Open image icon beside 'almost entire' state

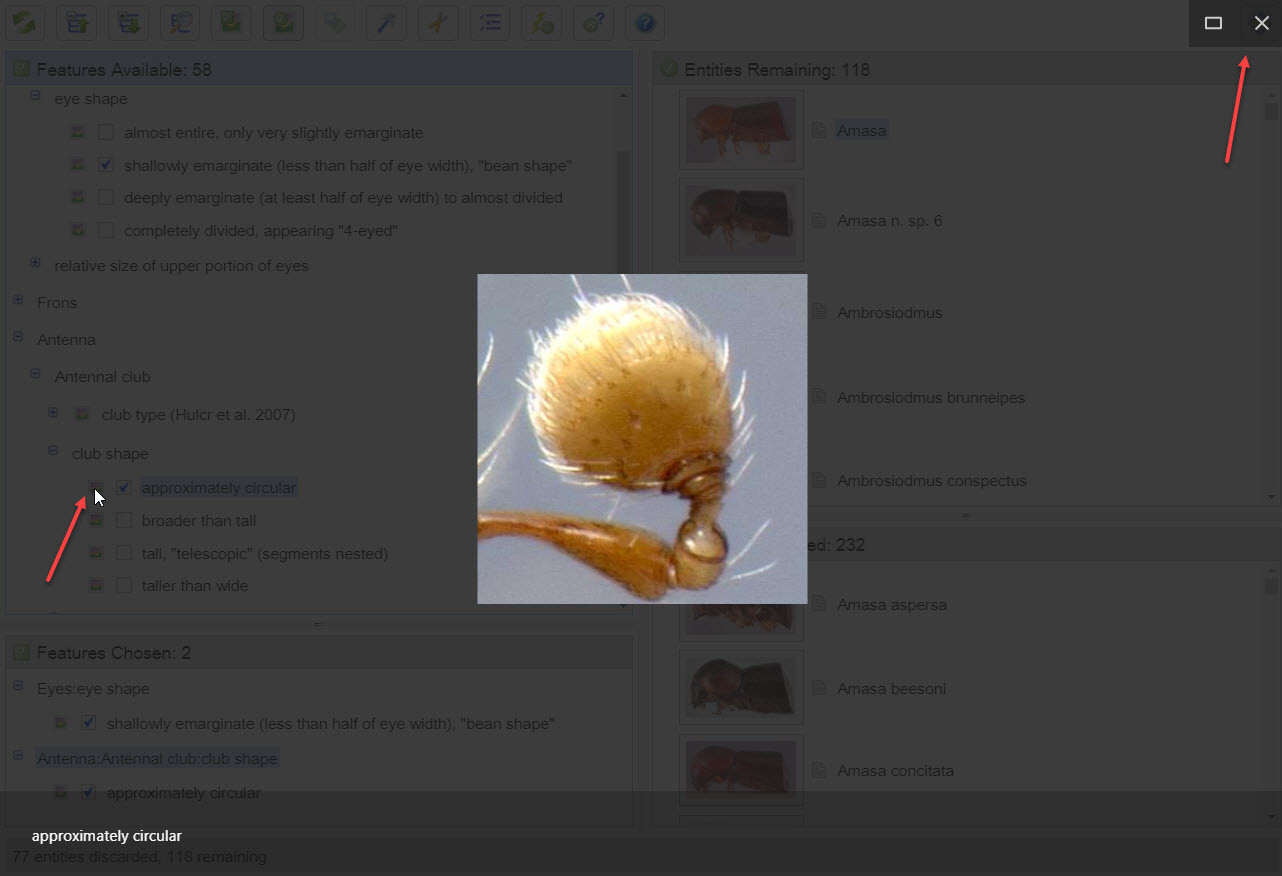point(78,132)
